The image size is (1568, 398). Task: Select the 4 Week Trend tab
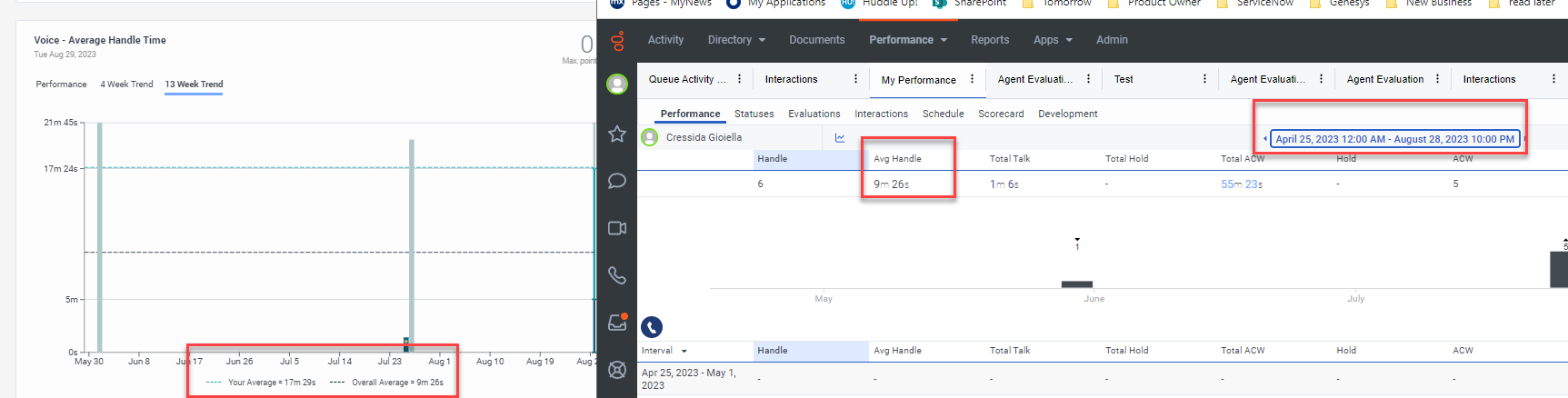(126, 85)
